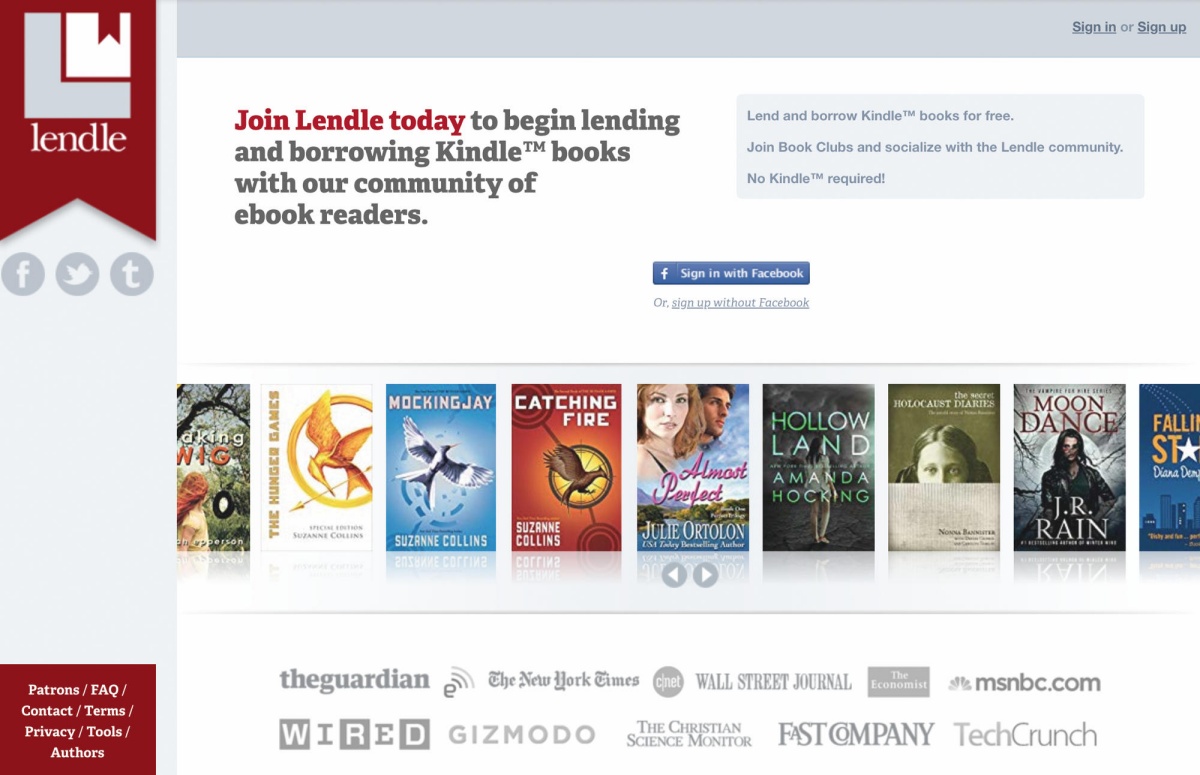Open the FAQ footer link
Viewport: 1200px width, 775px height.
point(105,690)
